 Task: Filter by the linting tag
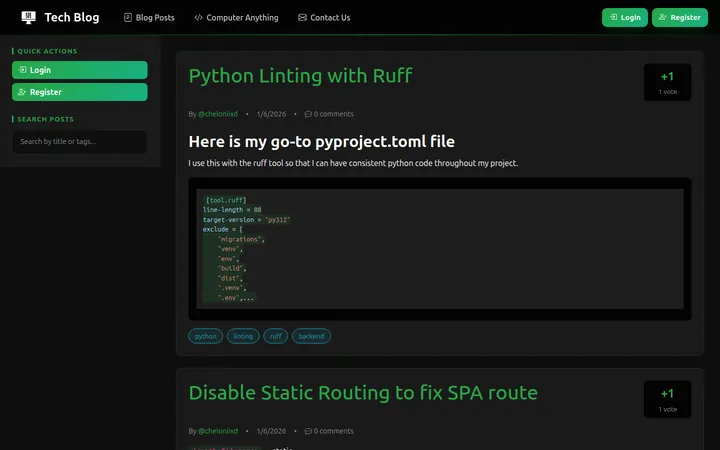[243, 336]
